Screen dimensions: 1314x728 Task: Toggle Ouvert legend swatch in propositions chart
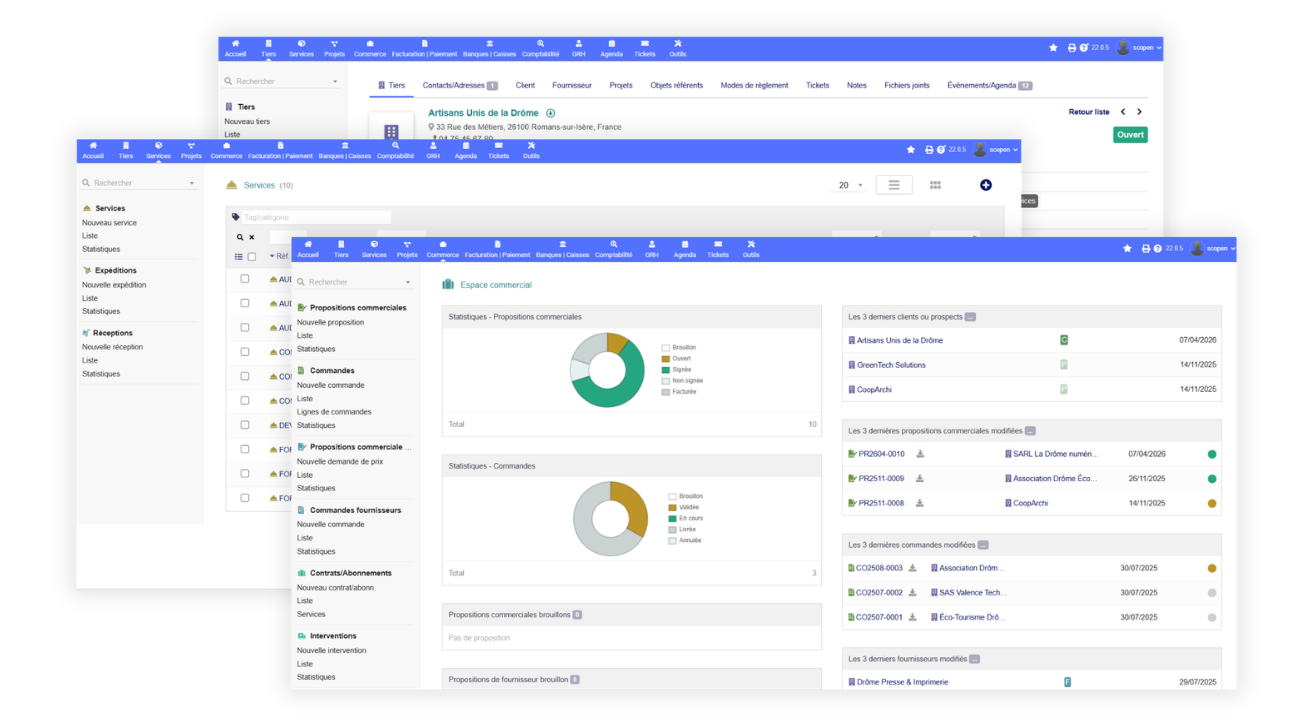pos(666,358)
